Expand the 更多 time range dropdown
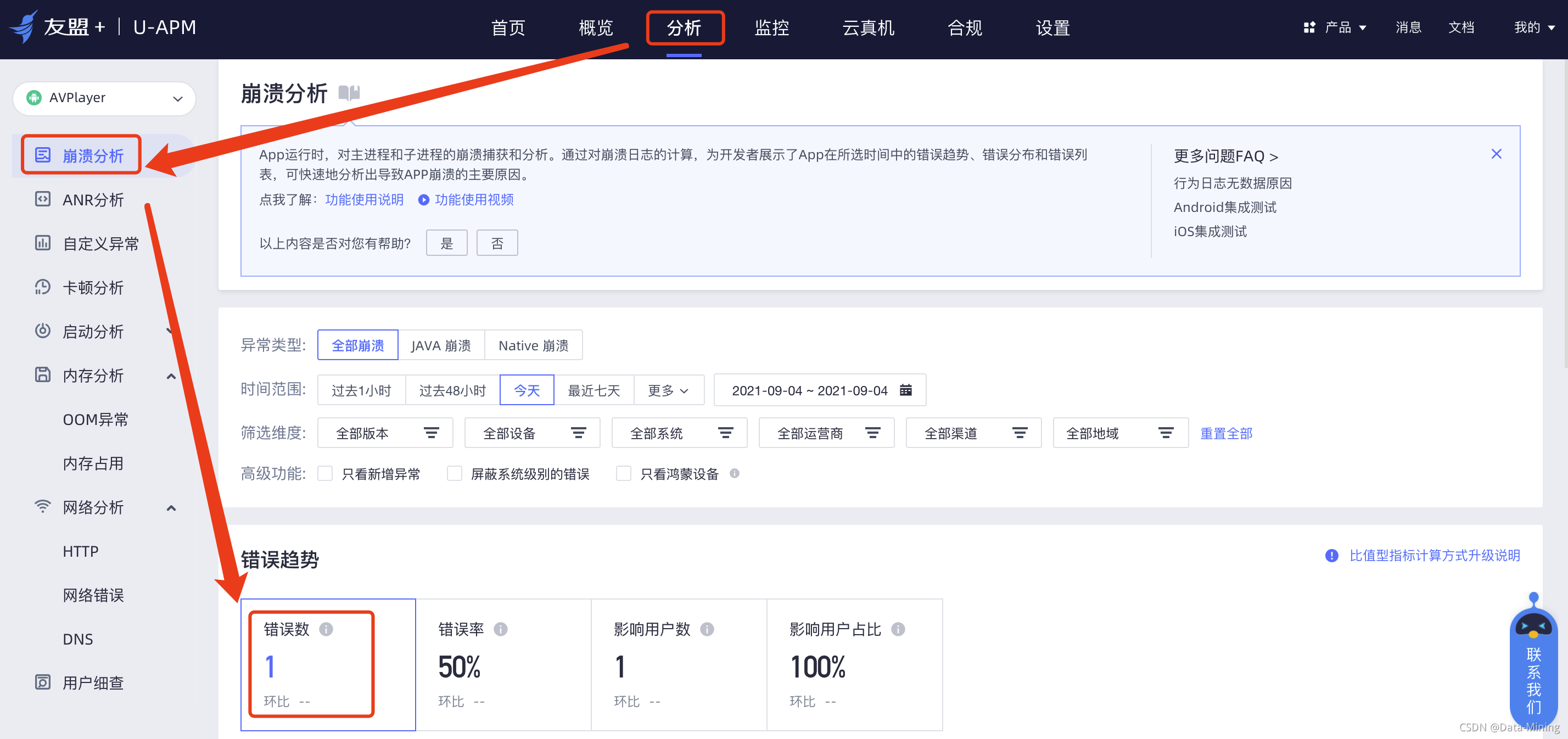 [668, 390]
